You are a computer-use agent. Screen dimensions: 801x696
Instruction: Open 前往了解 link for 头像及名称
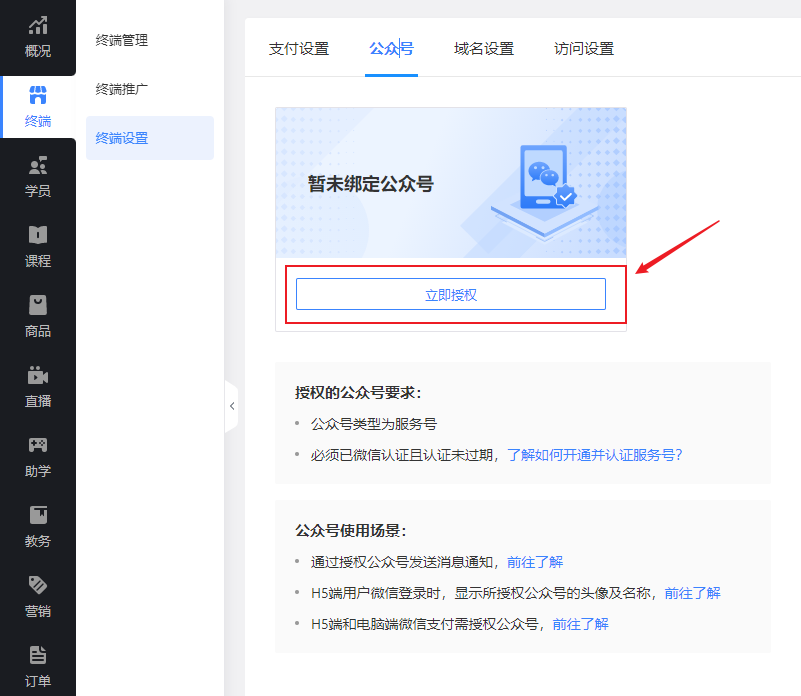point(692,593)
